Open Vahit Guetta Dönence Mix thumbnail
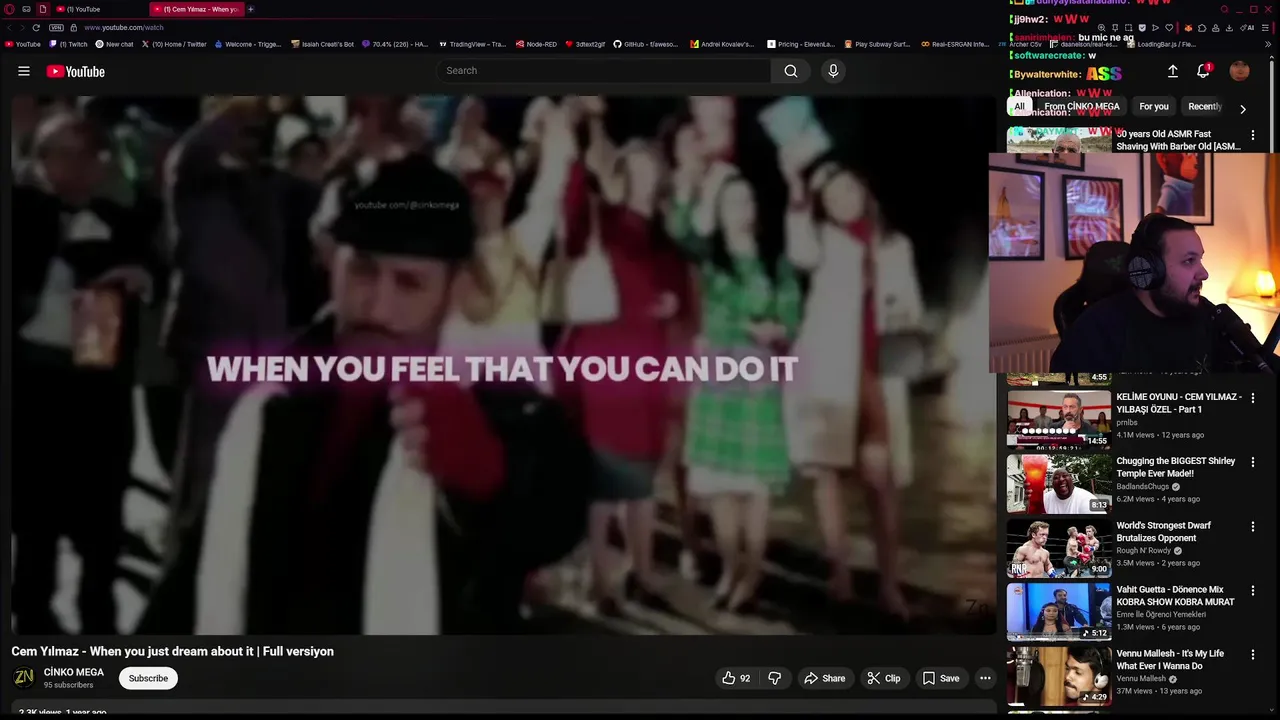Viewport: 1280px width, 720px height. (x=1059, y=610)
